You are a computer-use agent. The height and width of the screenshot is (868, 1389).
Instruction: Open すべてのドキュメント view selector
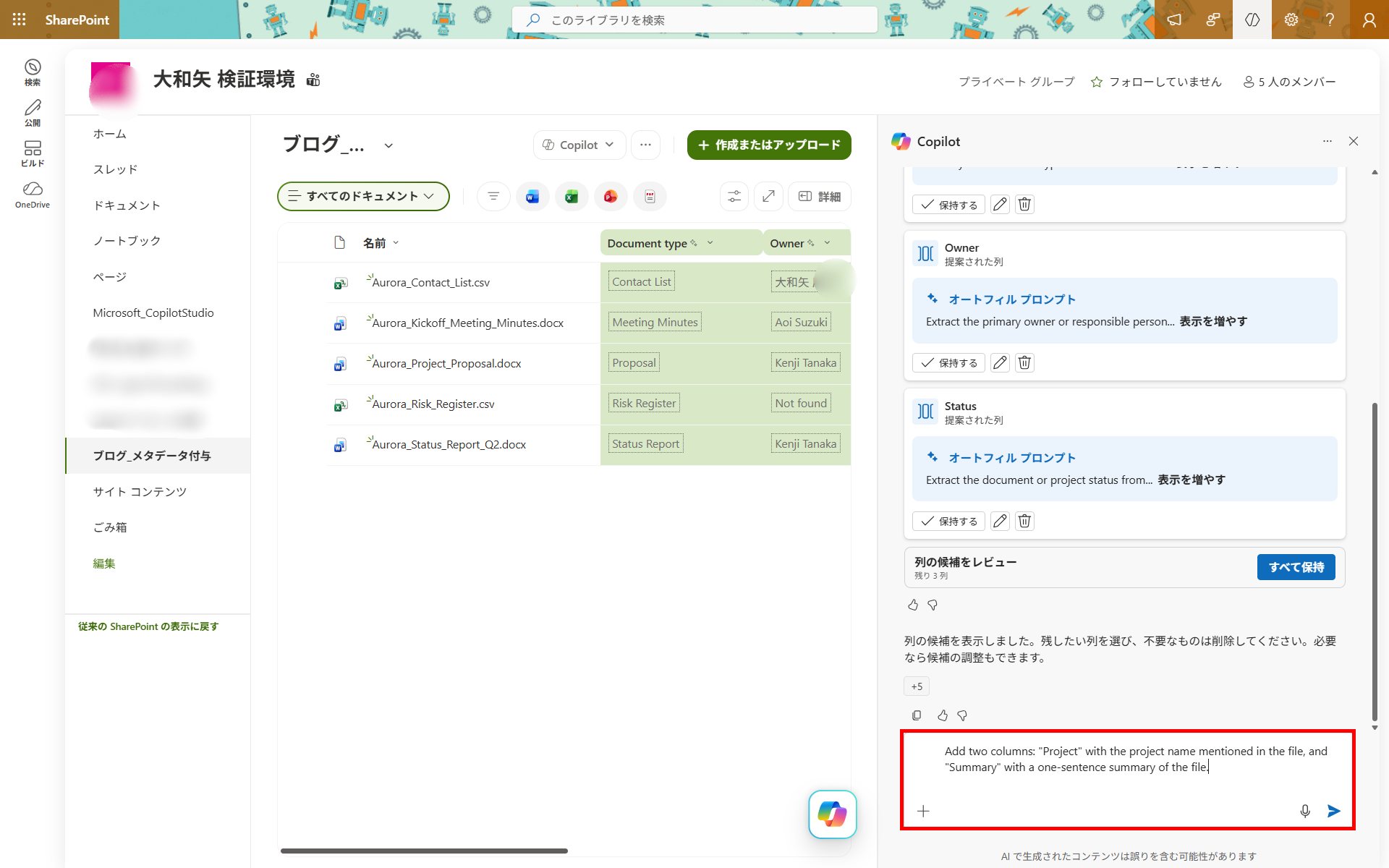[363, 196]
